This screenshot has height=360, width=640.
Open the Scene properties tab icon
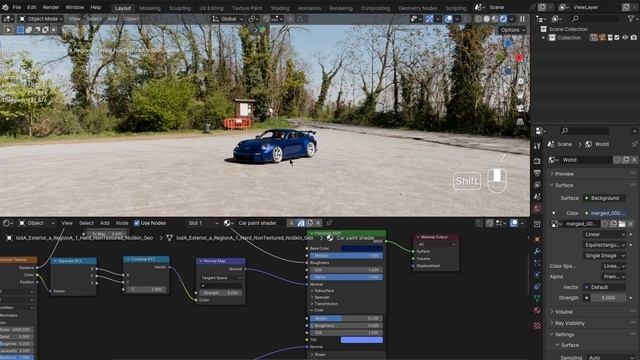(x=537, y=197)
